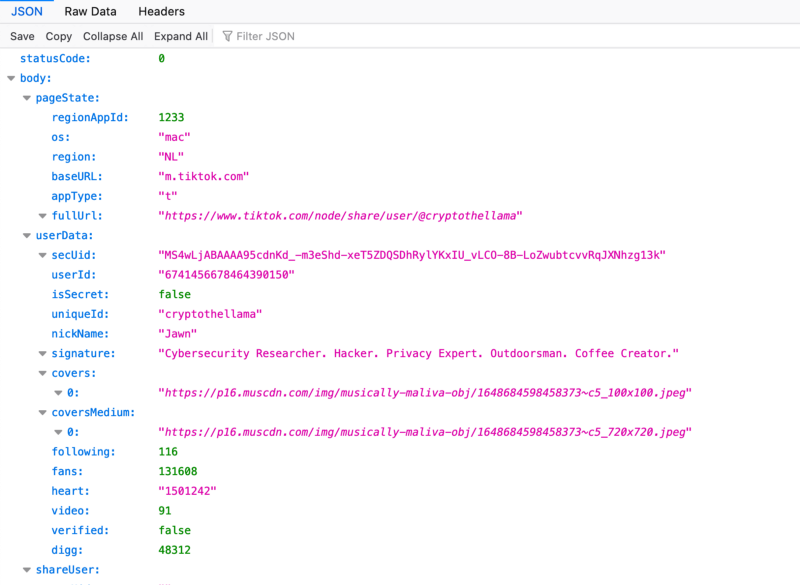
Task: Select the nickName value "Jawn"
Action: (178, 334)
